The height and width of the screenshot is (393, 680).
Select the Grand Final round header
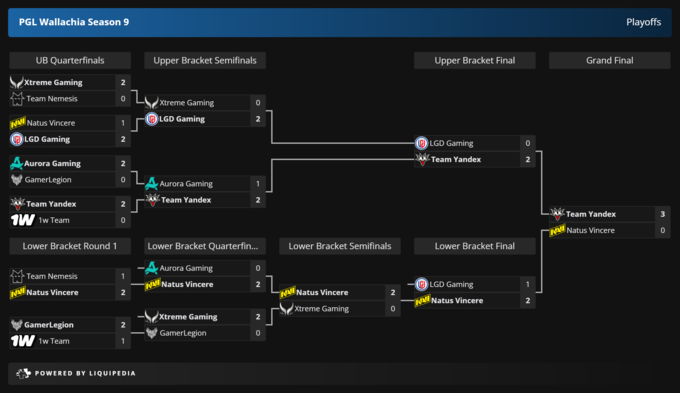click(x=609, y=60)
